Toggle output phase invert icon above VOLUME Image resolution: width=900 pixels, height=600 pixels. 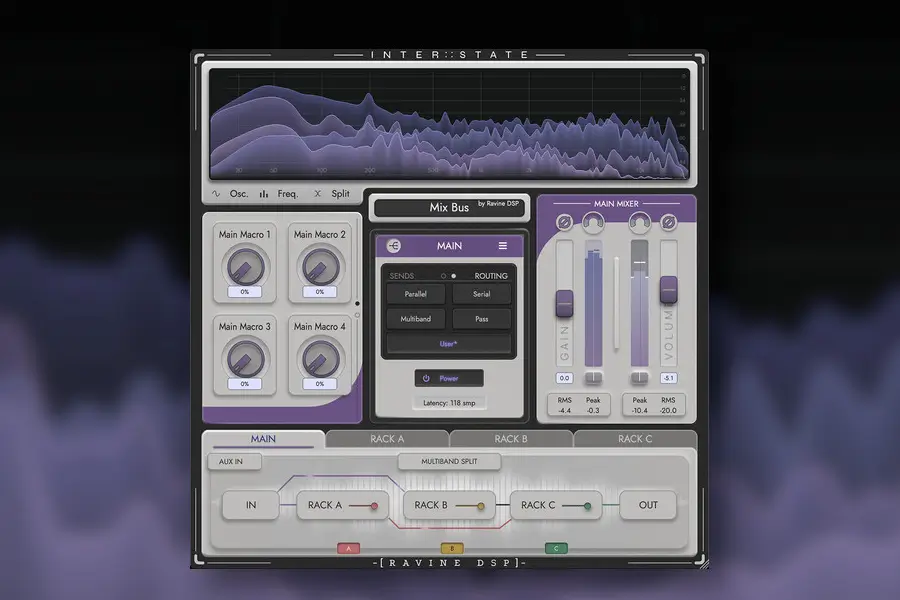click(668, 222)
